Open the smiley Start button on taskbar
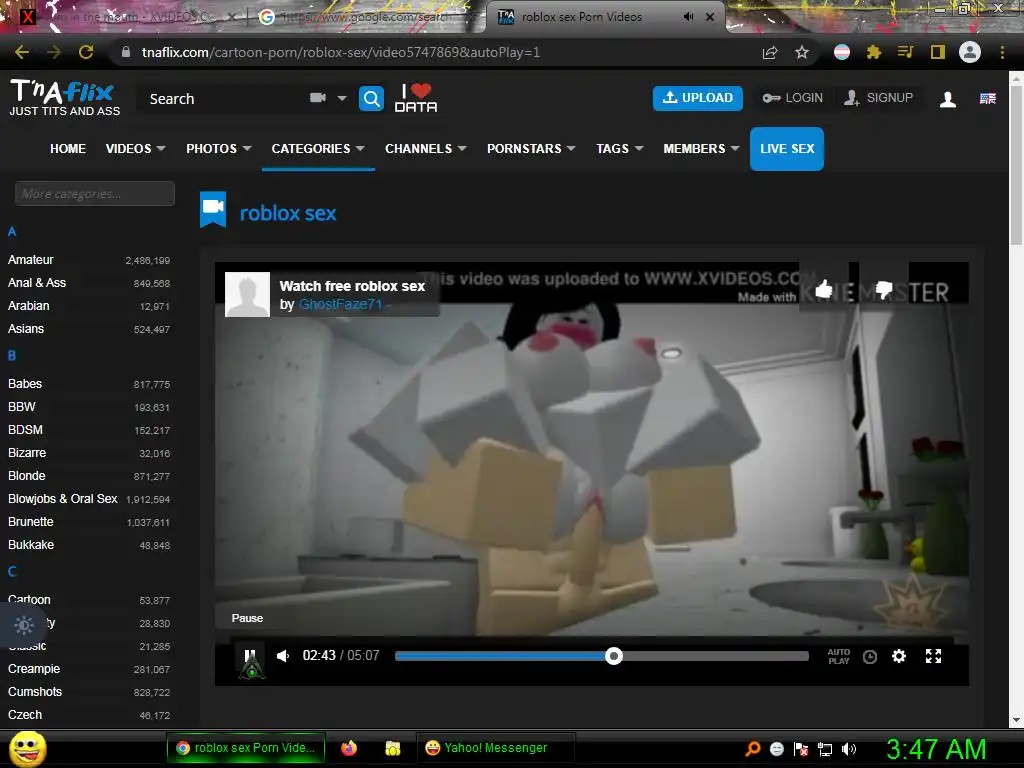This screenshot has width=1024, height=768. (27, 748)
